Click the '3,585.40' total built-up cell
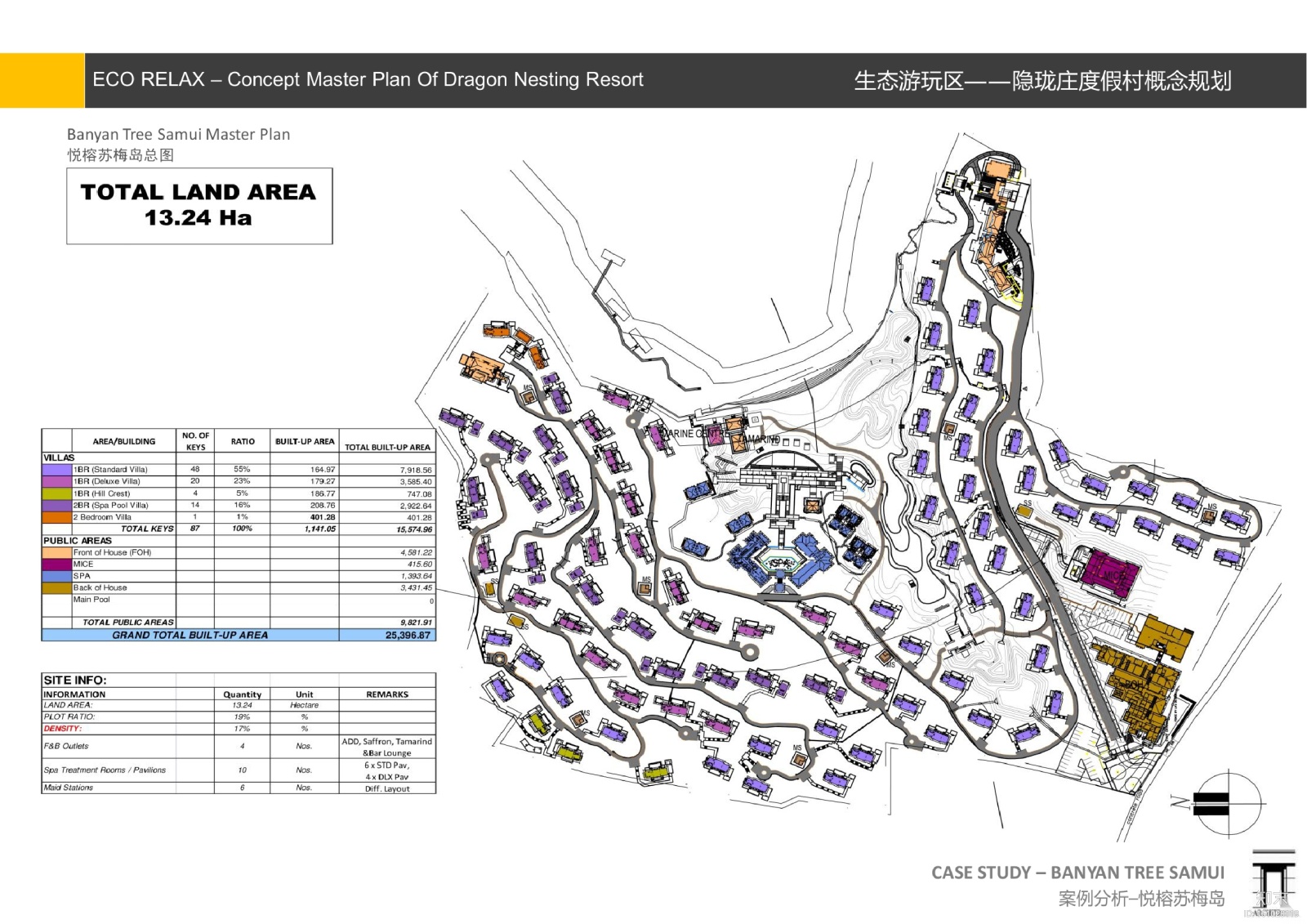1307x924 pixels. (x=416, y=482)
